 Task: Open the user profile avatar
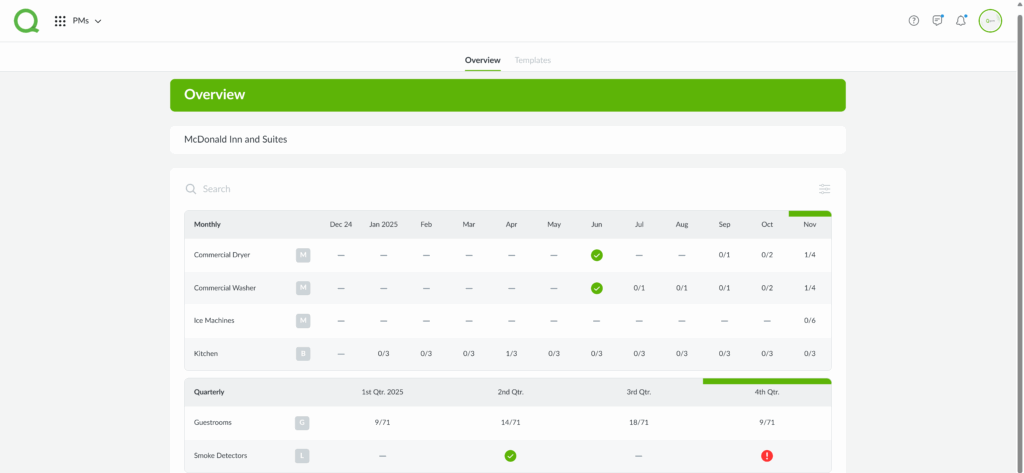tap(990, 21)
